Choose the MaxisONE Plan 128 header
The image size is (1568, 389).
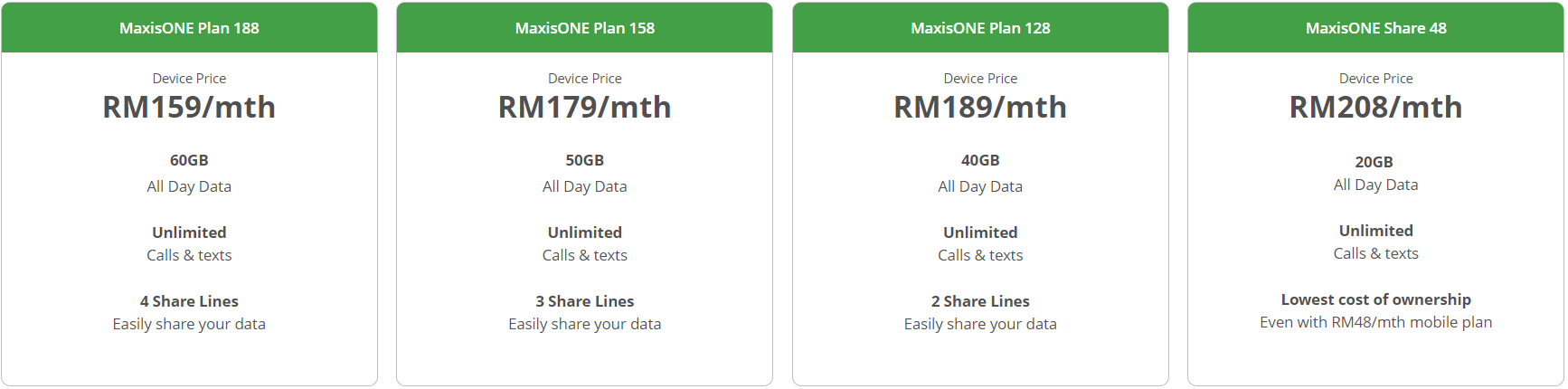click(x=980, y=28)
